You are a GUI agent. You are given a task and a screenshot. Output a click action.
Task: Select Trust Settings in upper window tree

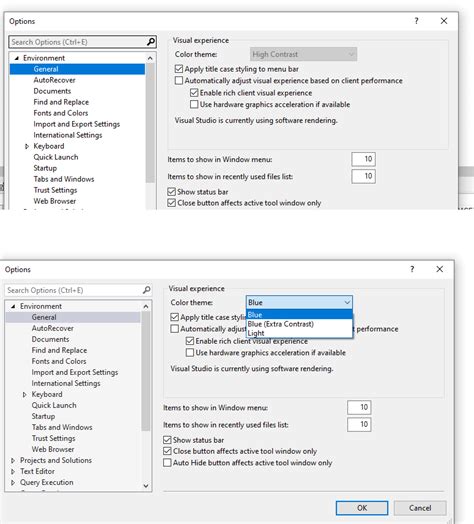click(x=55, y=190)
